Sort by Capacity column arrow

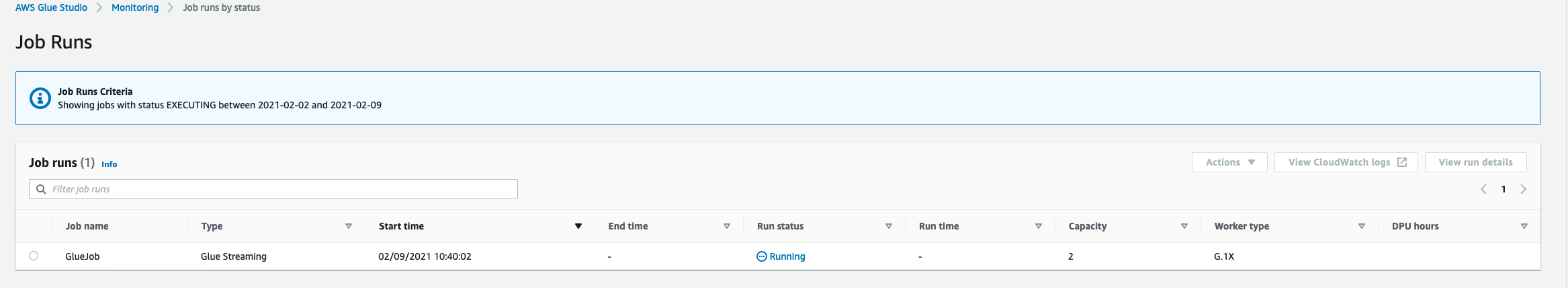1184,226
